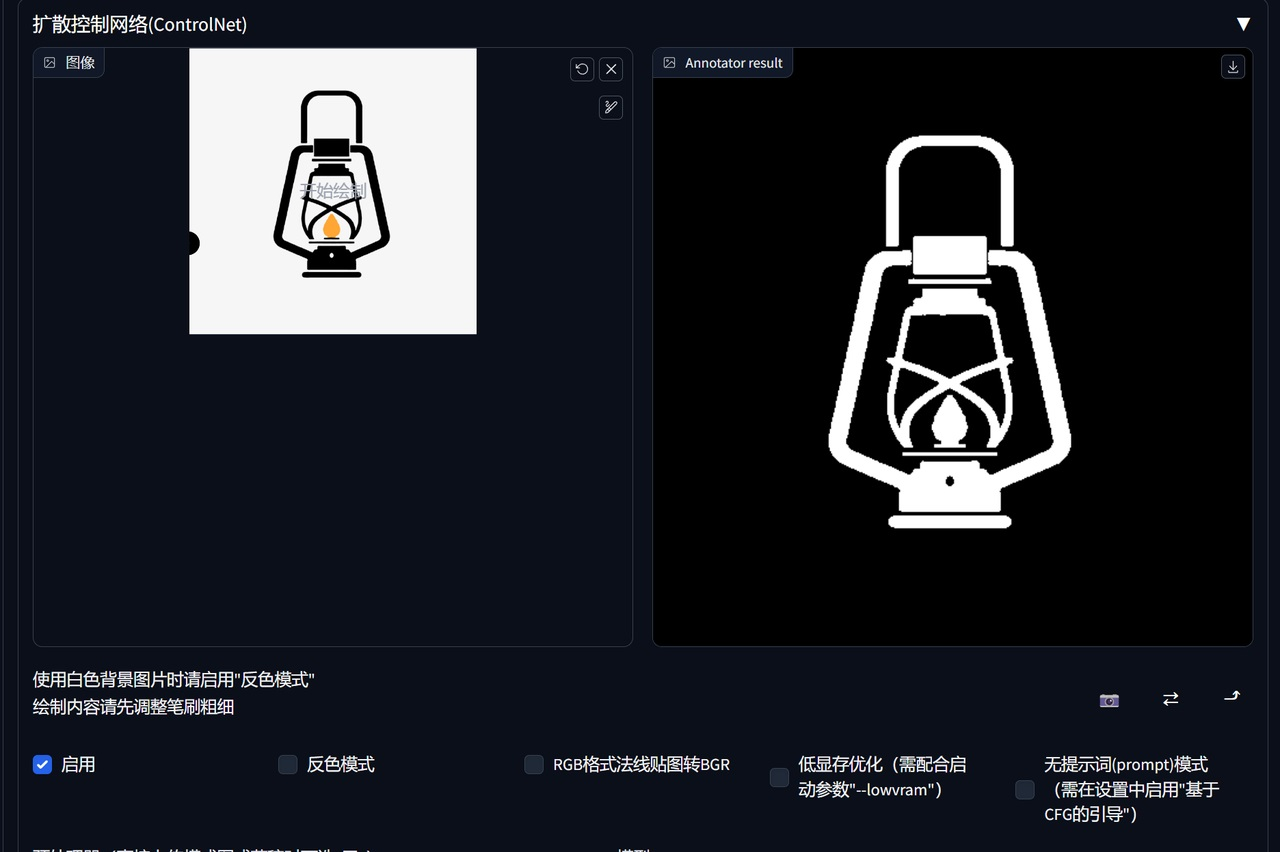1280x852 pixels.
Task: Select the Annotator result label tab
Action: (x=723, y=62)
